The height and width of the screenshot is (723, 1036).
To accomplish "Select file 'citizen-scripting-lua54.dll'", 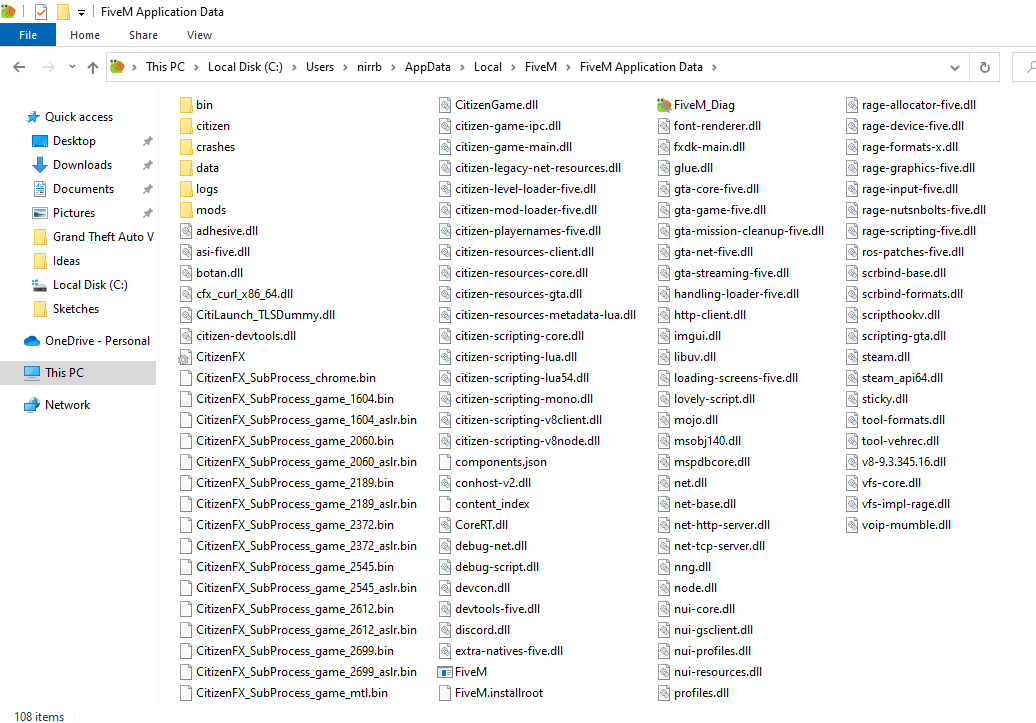I will tap(522, 378).
